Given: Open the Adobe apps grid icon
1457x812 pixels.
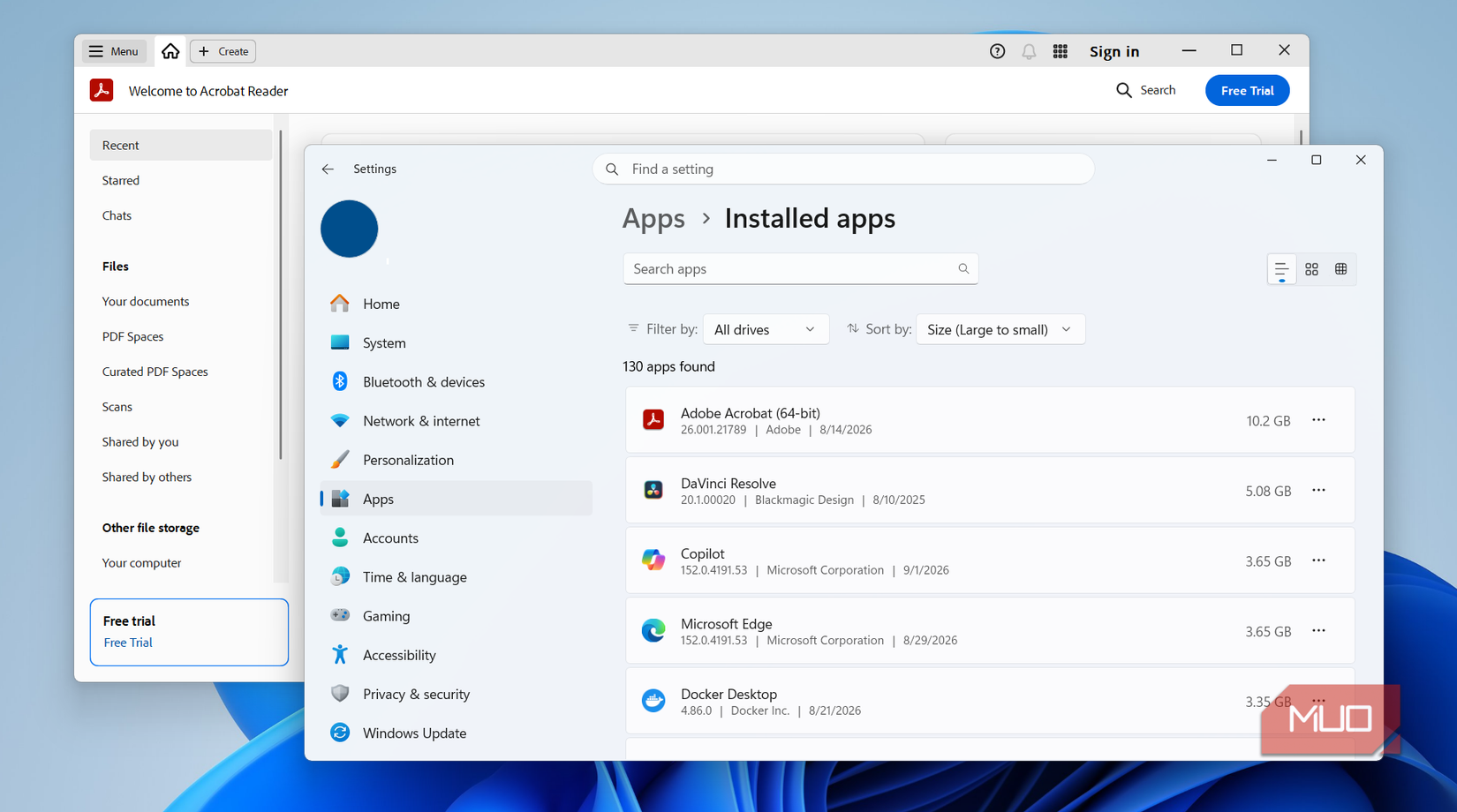Looking at the screenshot, I should (x=1060, y=51).
